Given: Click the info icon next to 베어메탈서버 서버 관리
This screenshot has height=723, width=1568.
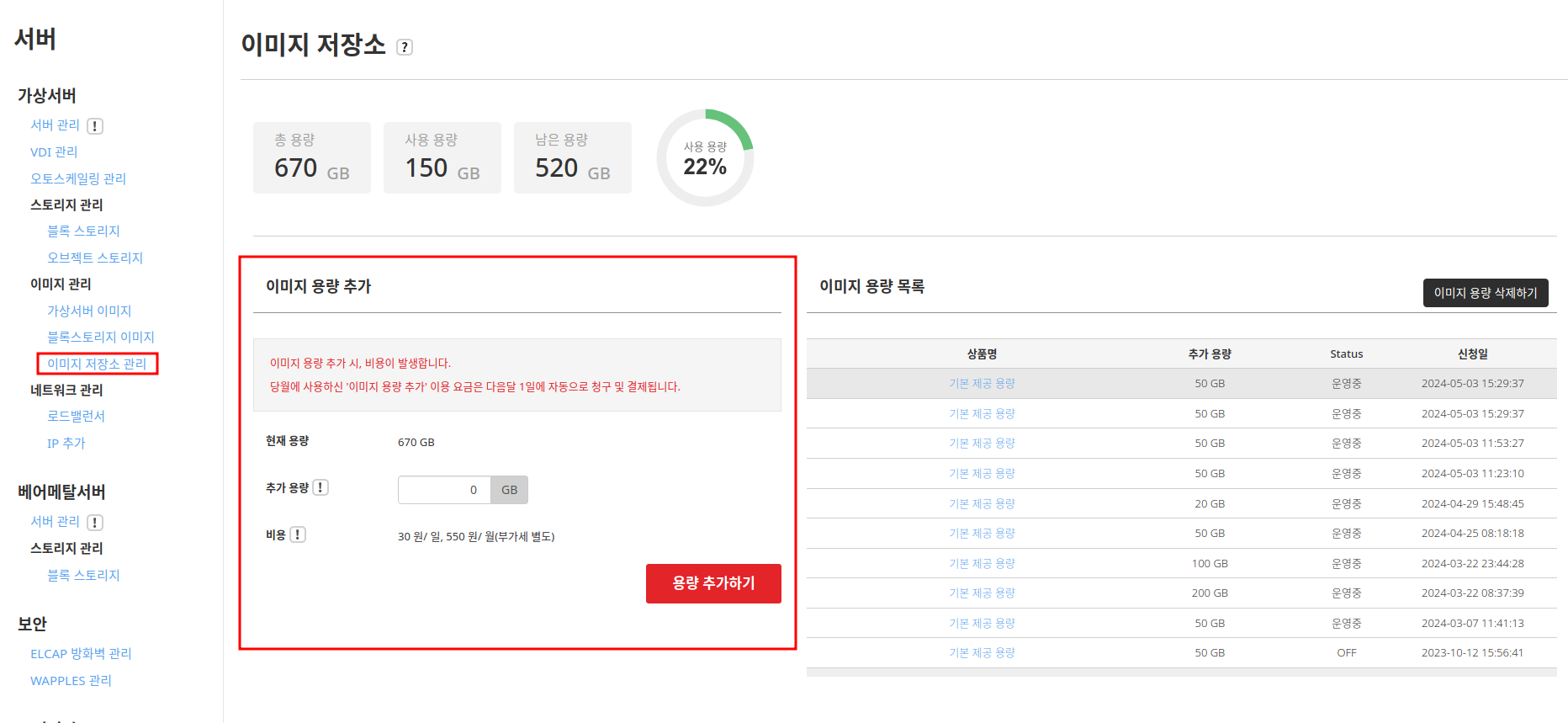Looking at the screenshot, I should point(95,523).
